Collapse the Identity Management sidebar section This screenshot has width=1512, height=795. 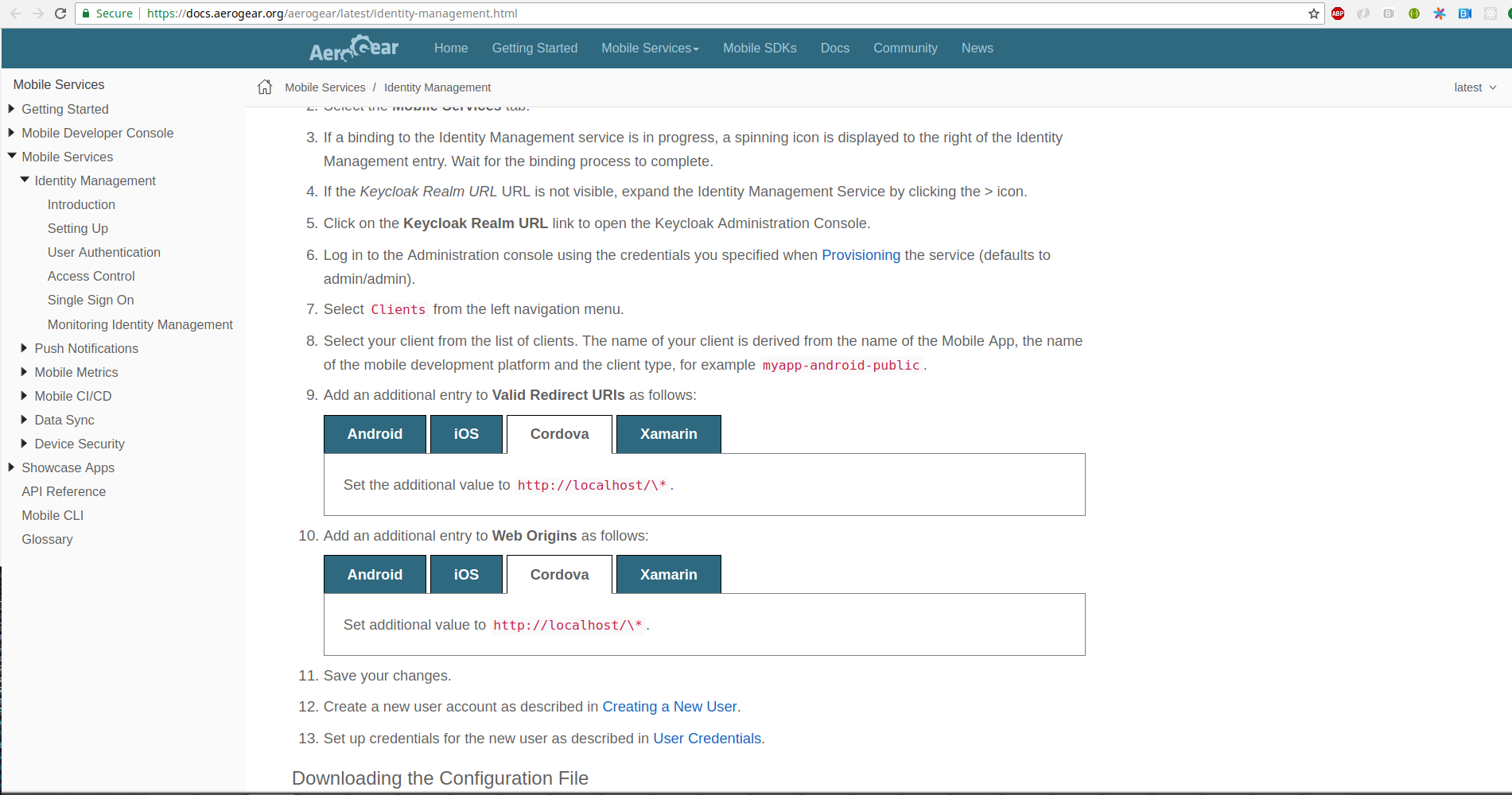[x=25, y=180]
